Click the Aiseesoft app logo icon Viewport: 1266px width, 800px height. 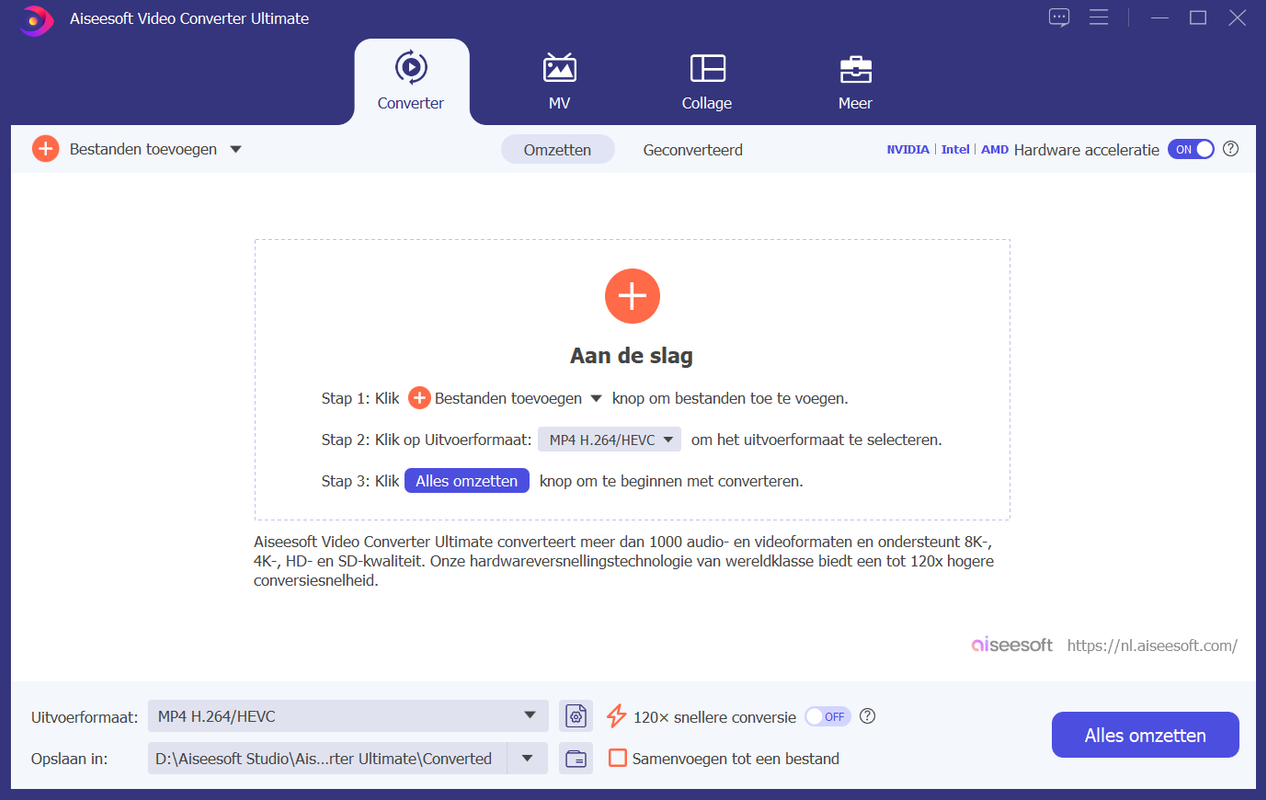coord(36,18)
